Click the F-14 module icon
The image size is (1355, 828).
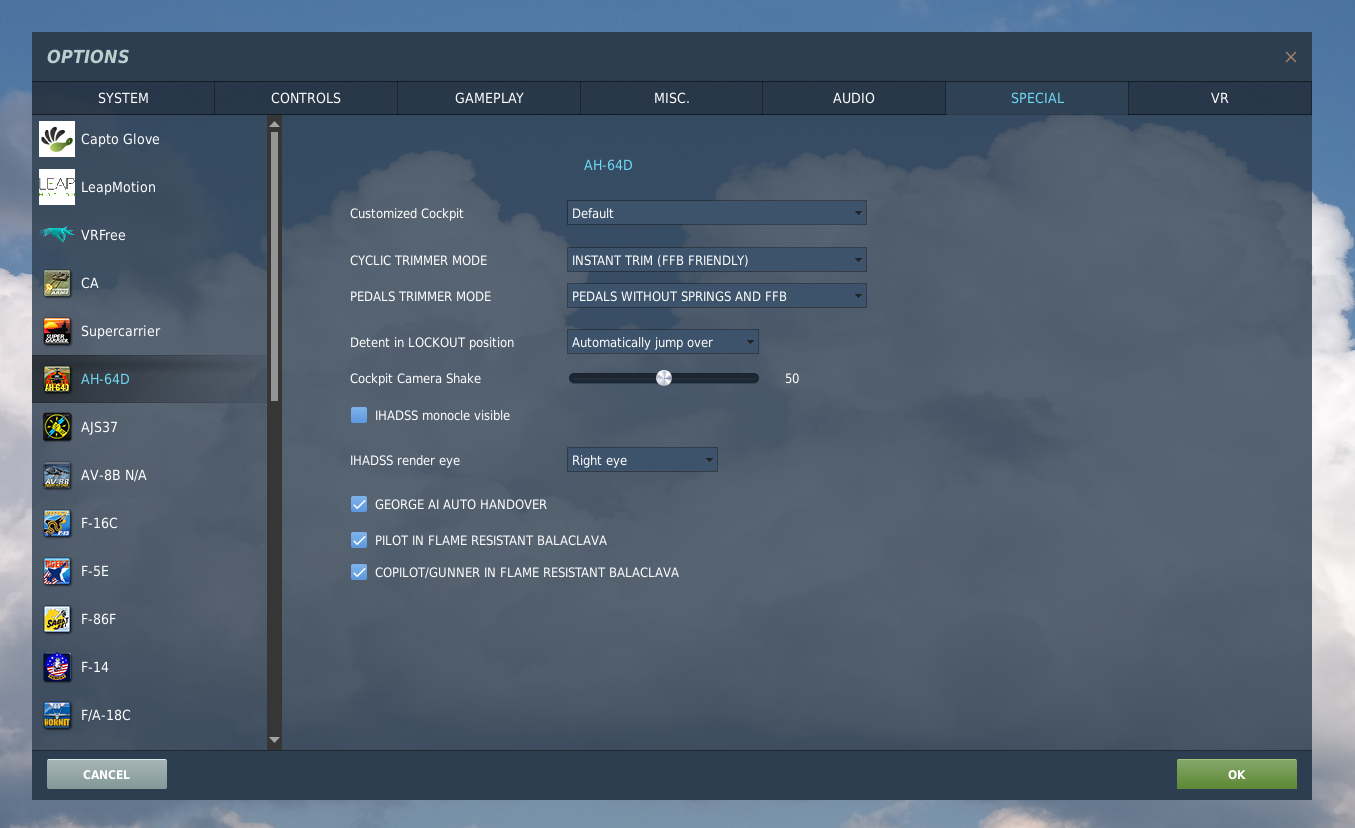57,667
